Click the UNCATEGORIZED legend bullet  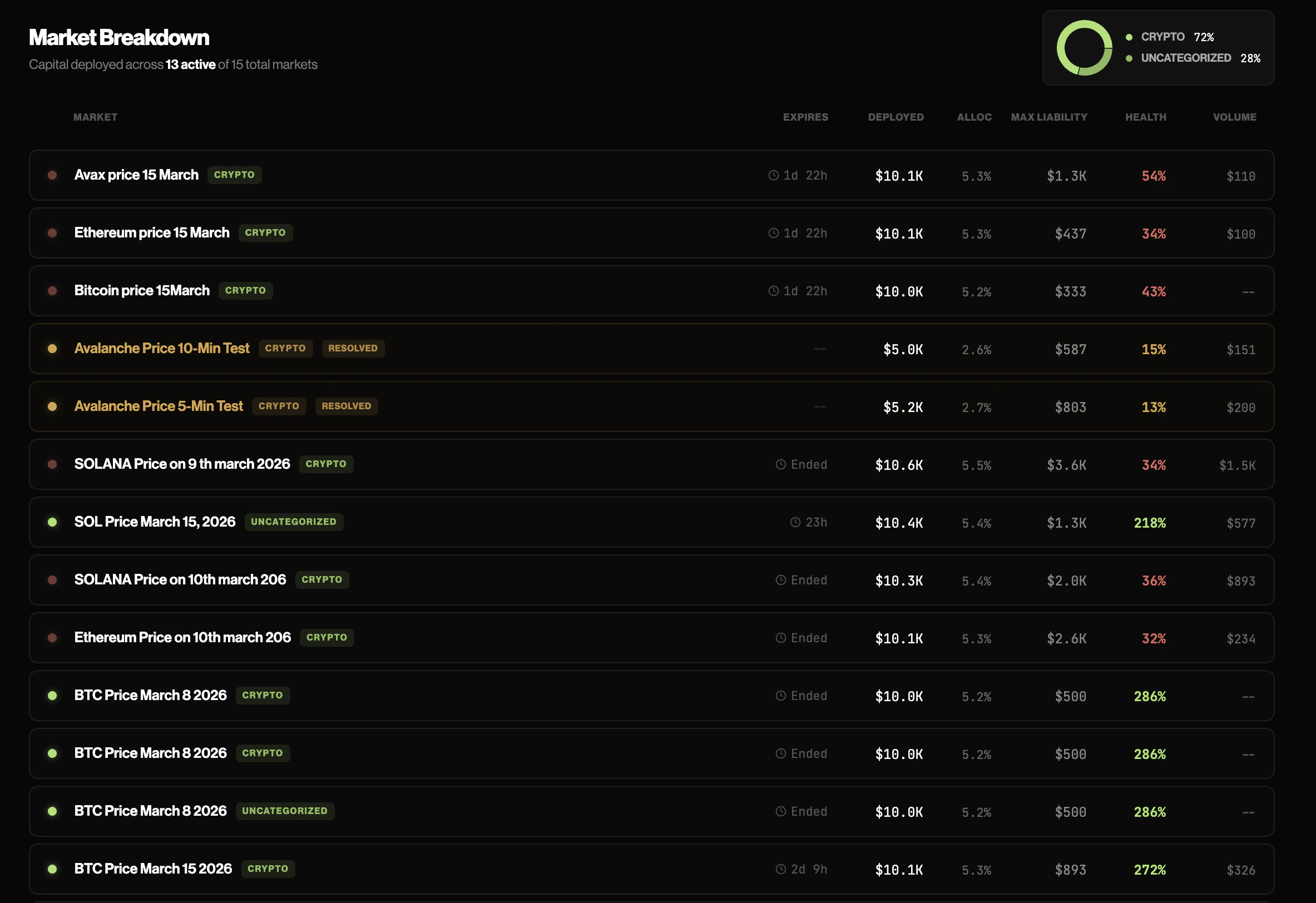click(x=1130, y=58)
